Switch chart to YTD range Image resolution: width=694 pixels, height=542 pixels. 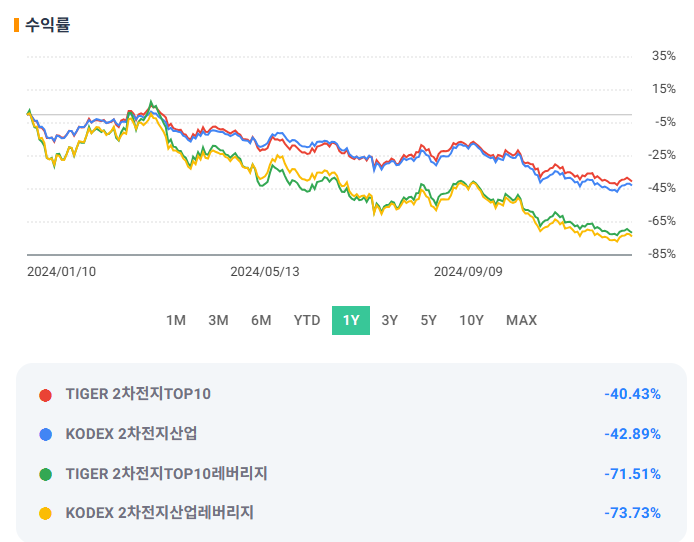click(307, 320)
